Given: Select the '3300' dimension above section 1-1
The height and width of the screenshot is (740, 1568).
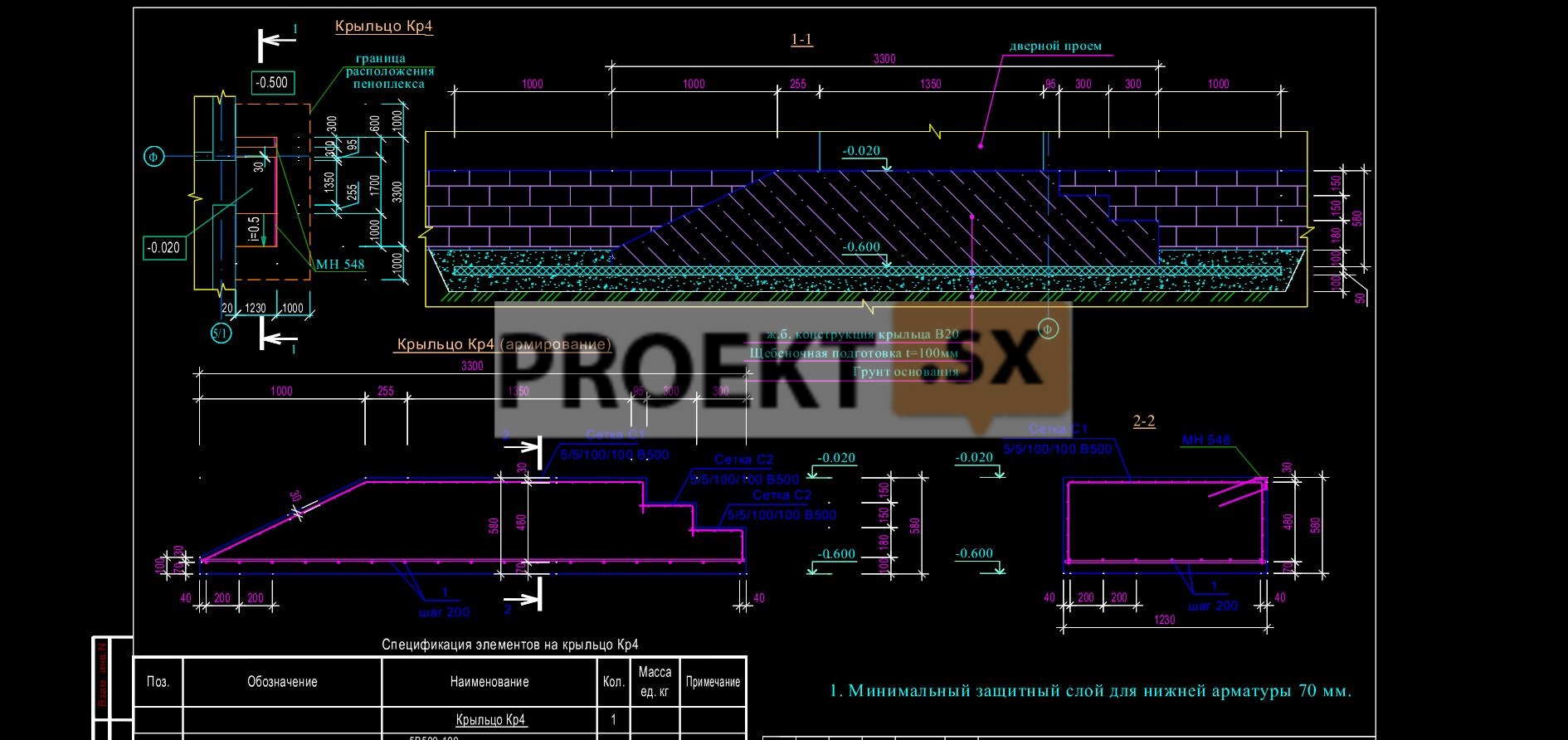Looking at the screenshot, I should pos(885,59).
